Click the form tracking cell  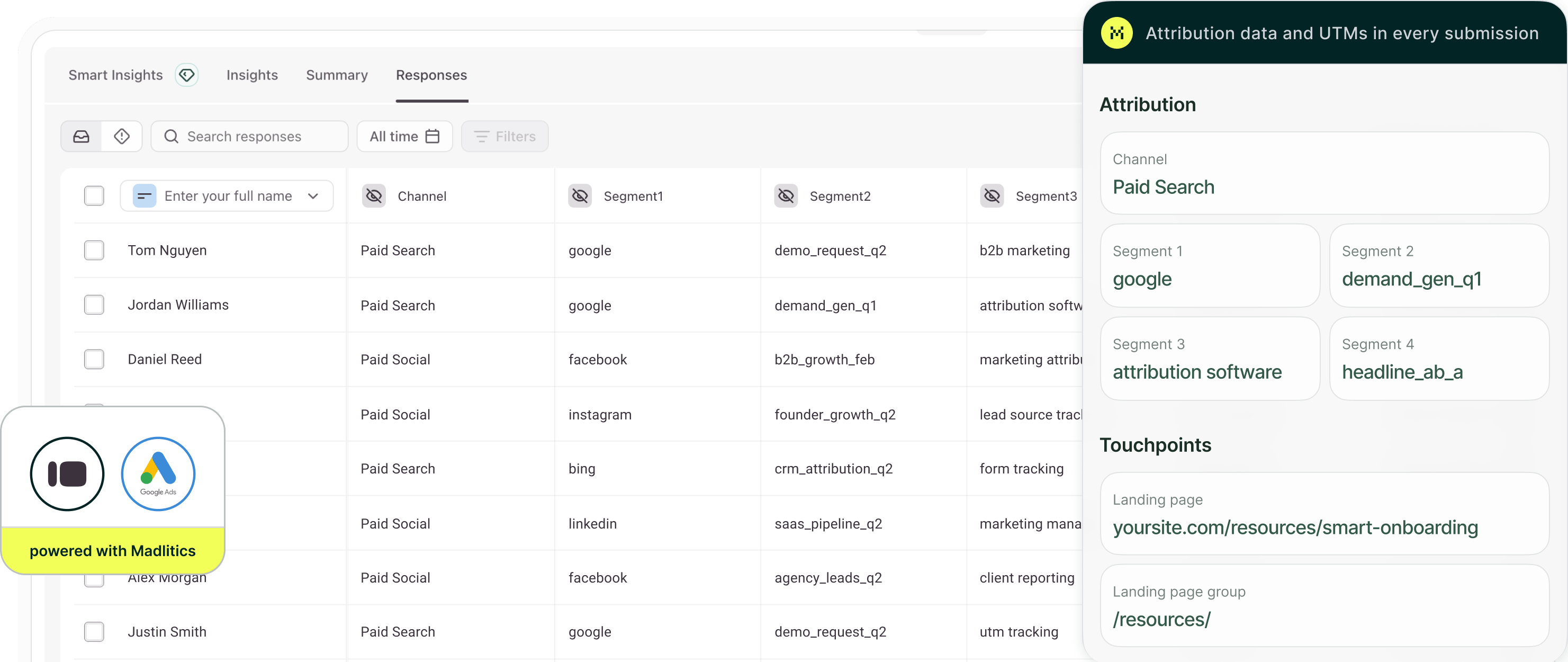tap(1021, 469)
